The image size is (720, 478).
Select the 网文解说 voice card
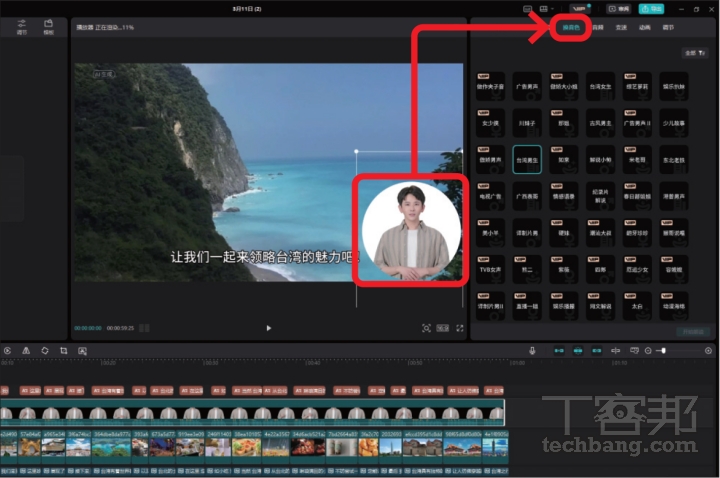pyautogui.click(x=601, y=306)
